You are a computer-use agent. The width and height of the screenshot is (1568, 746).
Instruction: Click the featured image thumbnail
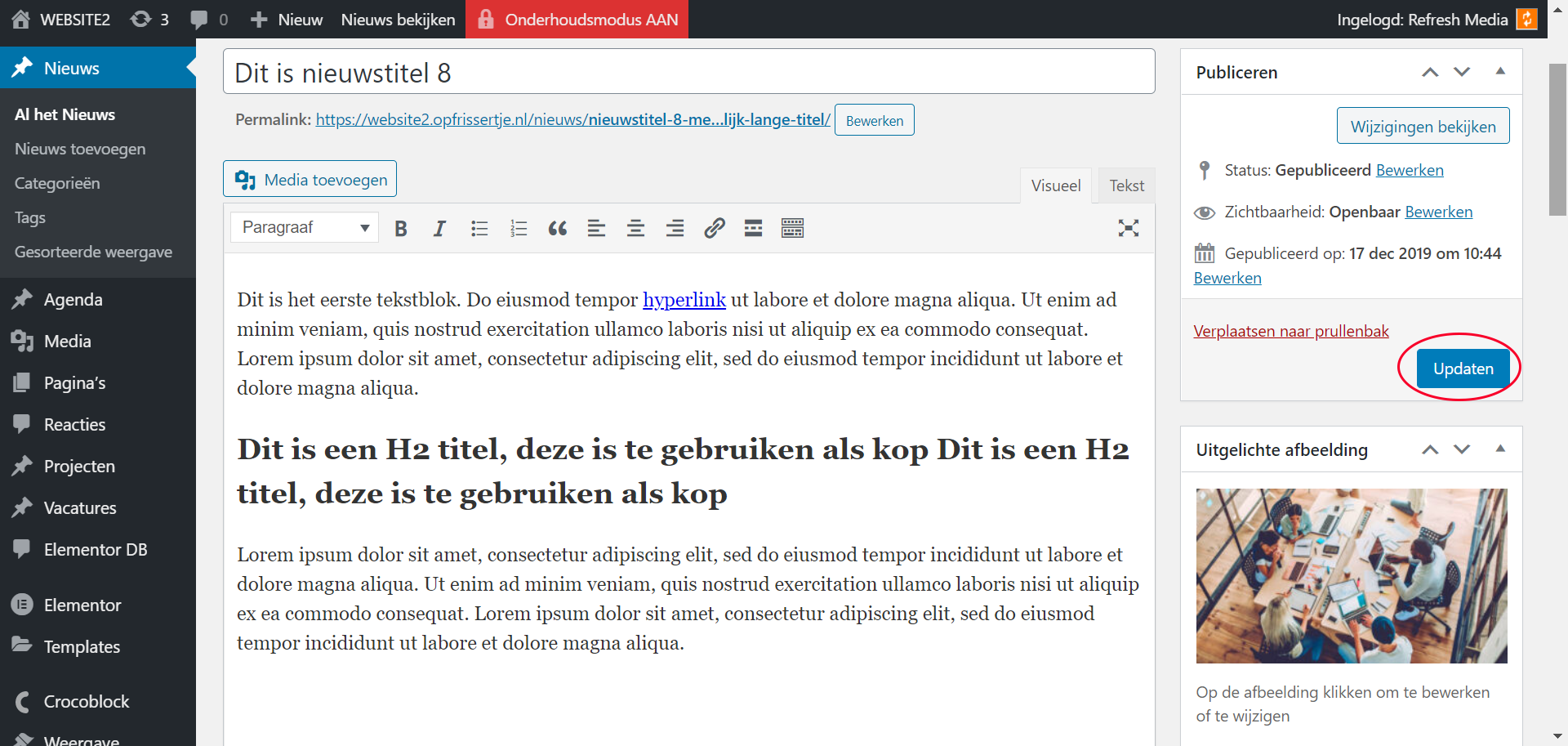(x=1351, y=575)
